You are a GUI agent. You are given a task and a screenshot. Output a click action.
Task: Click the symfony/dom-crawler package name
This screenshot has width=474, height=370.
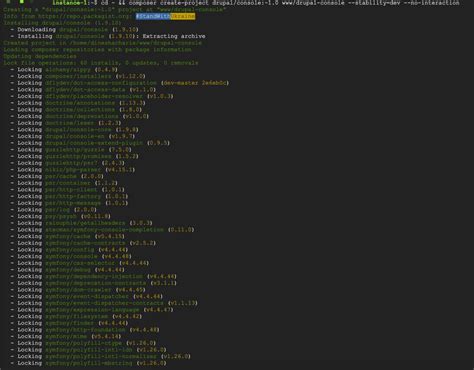point(78,289)
